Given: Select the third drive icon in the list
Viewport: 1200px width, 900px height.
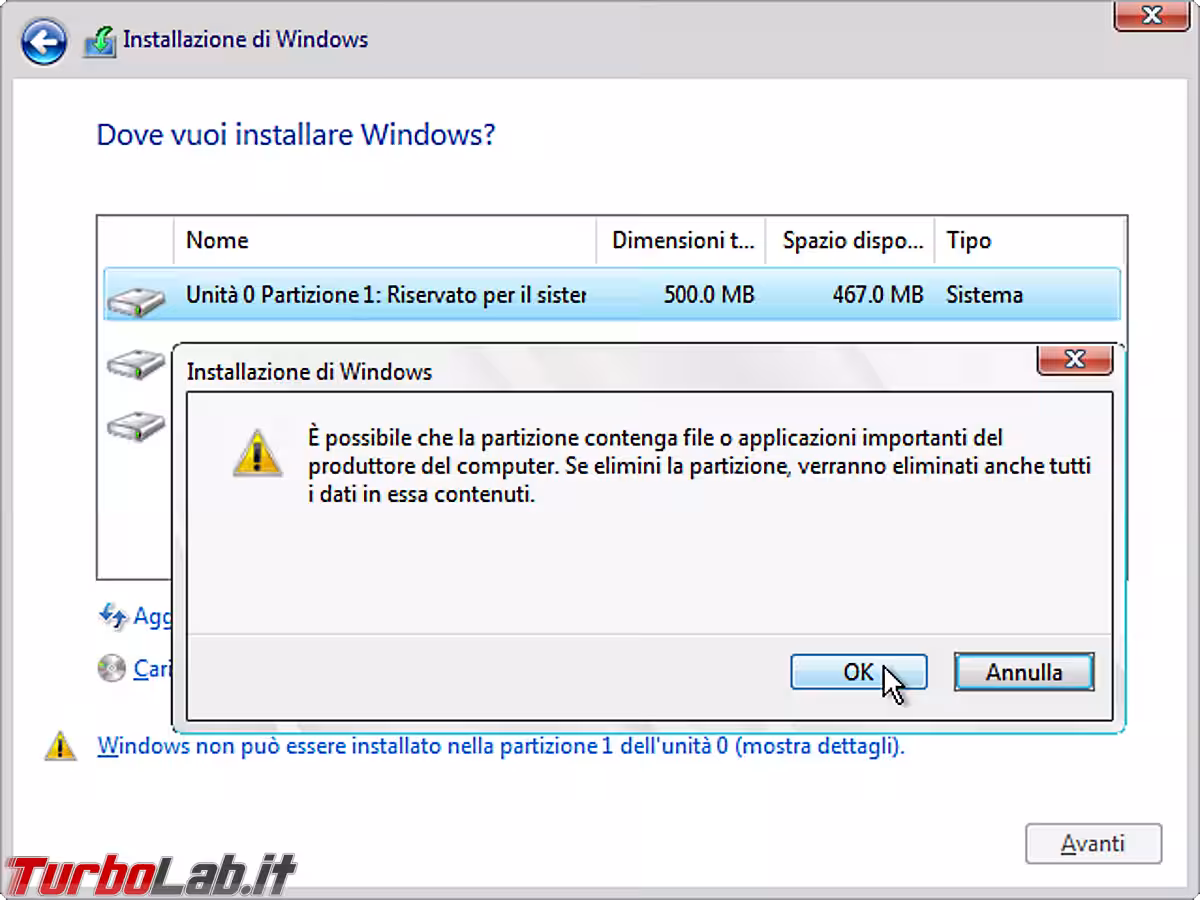Looking at the screenshot, I should [x=136, y=425].
